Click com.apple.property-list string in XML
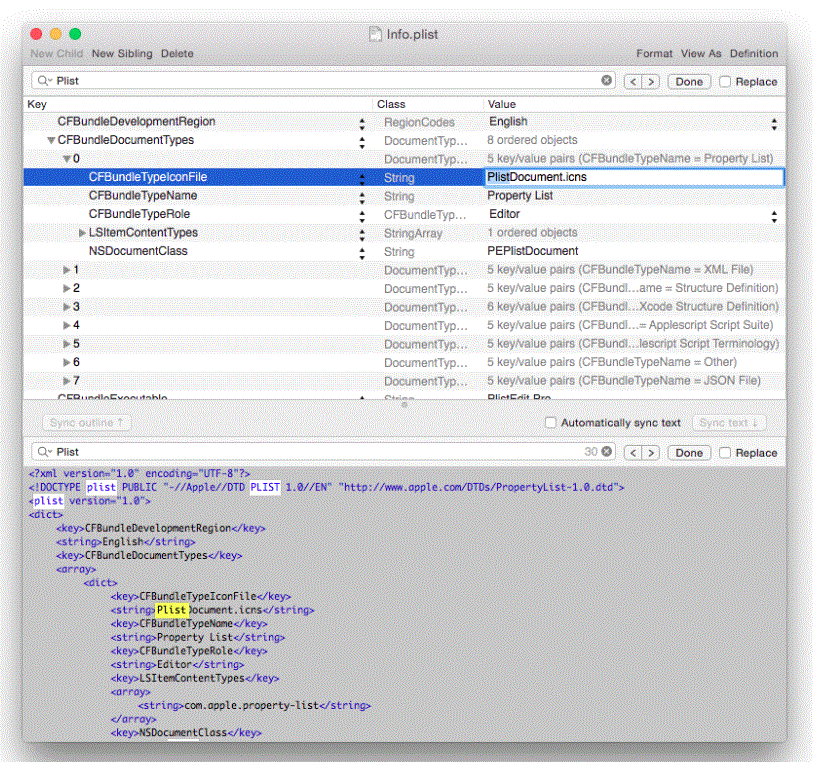Image resolution: width=813 pixels, height=762 pixels. (251, 705)
